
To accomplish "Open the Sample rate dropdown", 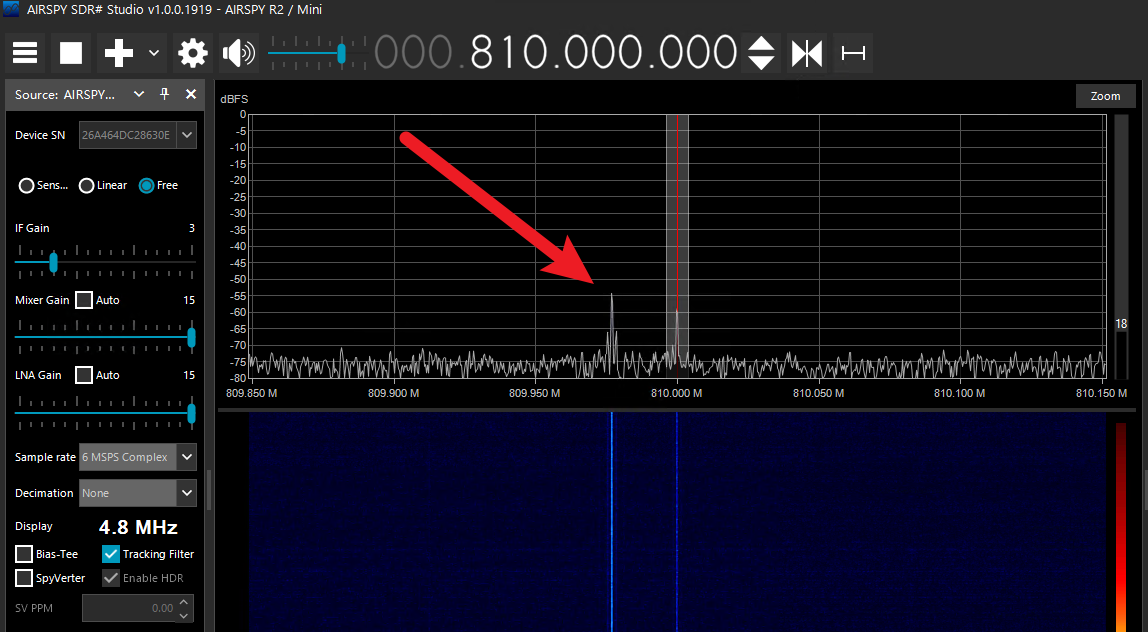I will (x=138, y=457).
